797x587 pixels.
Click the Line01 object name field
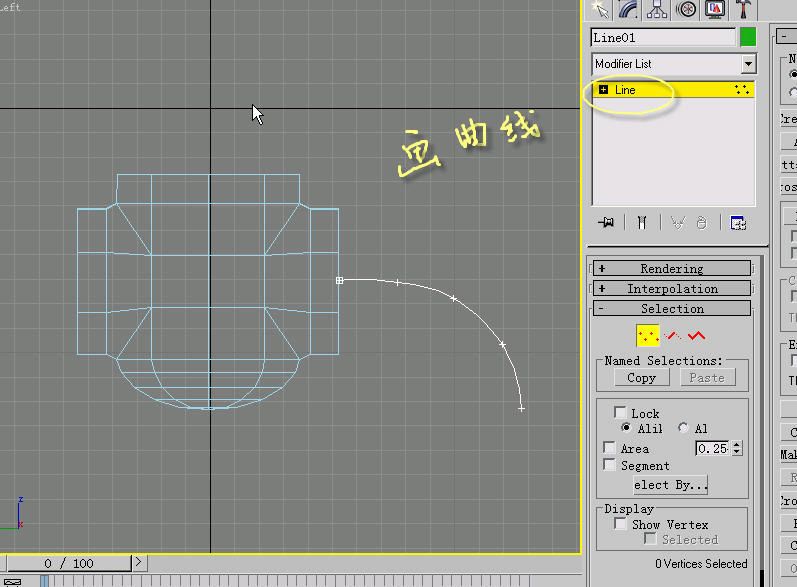tap(663, 38)
